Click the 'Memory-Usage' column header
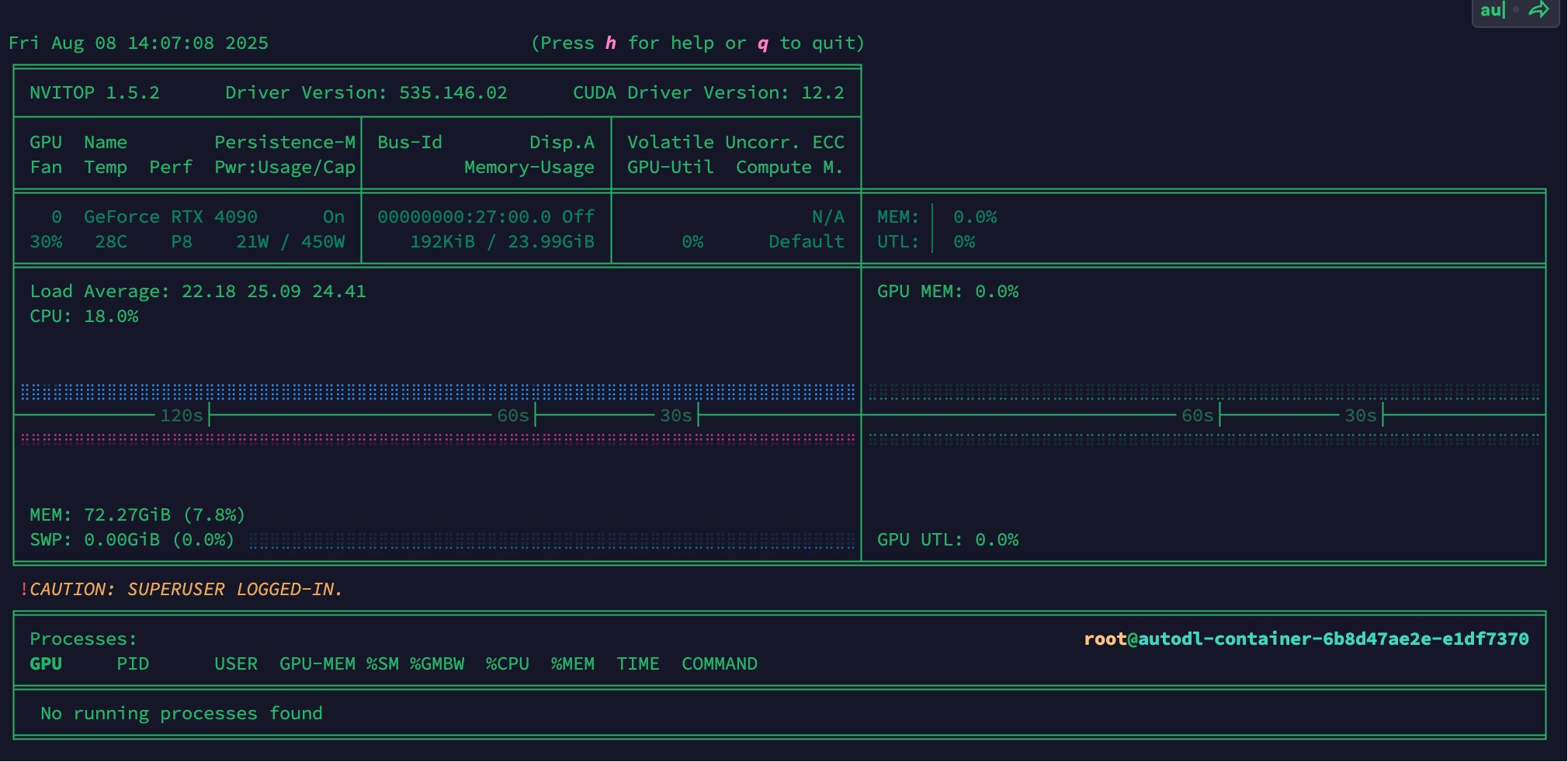The width and height of the screenshot is (1568, 762). [529, 168]
